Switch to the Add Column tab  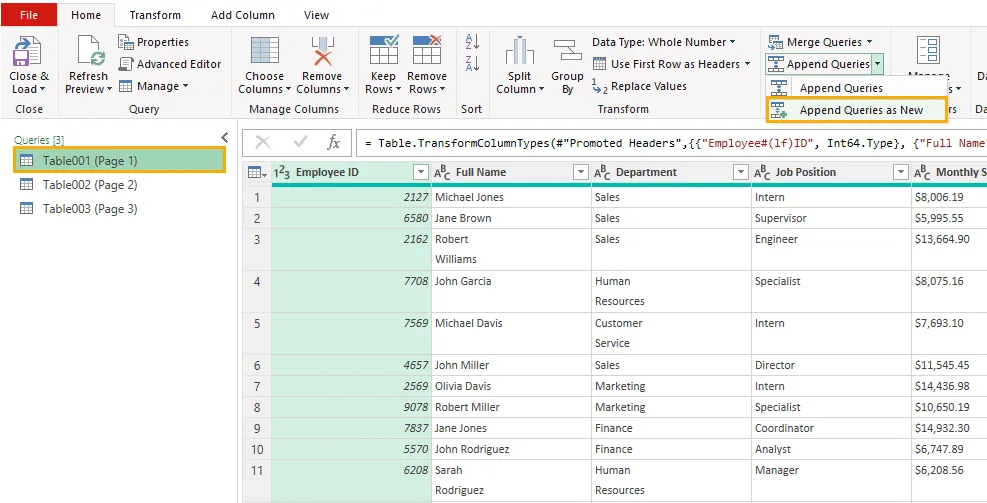tap(242, 15)
